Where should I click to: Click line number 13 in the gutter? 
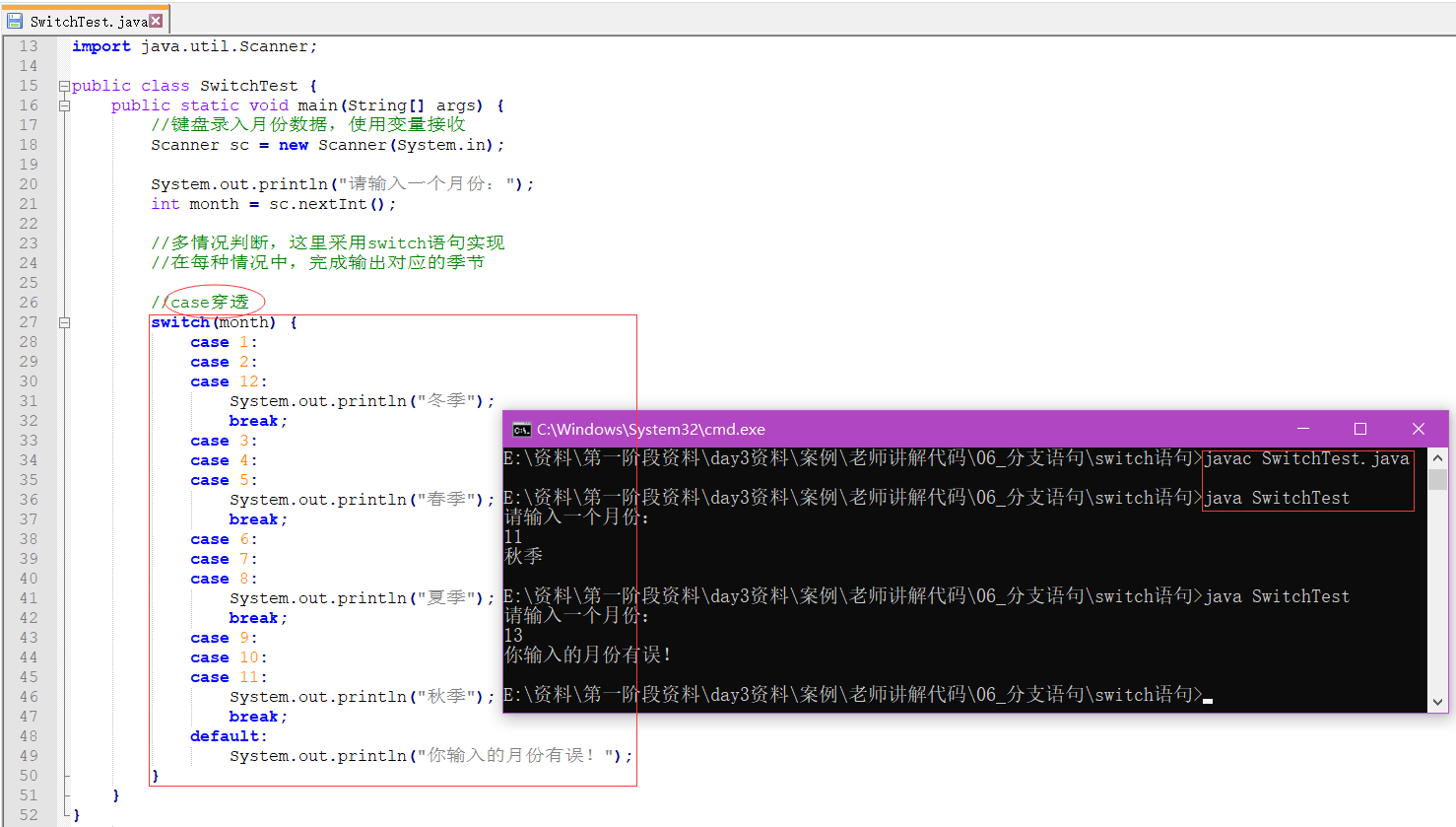click(29, 46)
